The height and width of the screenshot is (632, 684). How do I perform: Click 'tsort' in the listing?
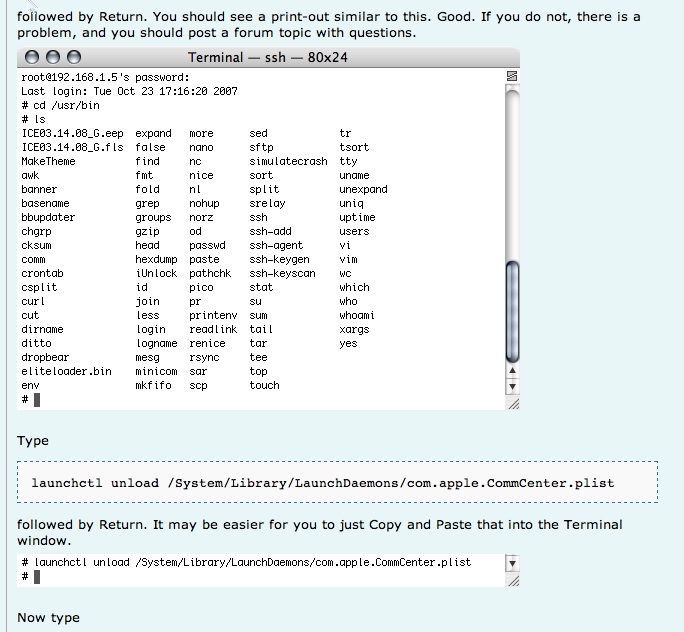coord(354,147)
